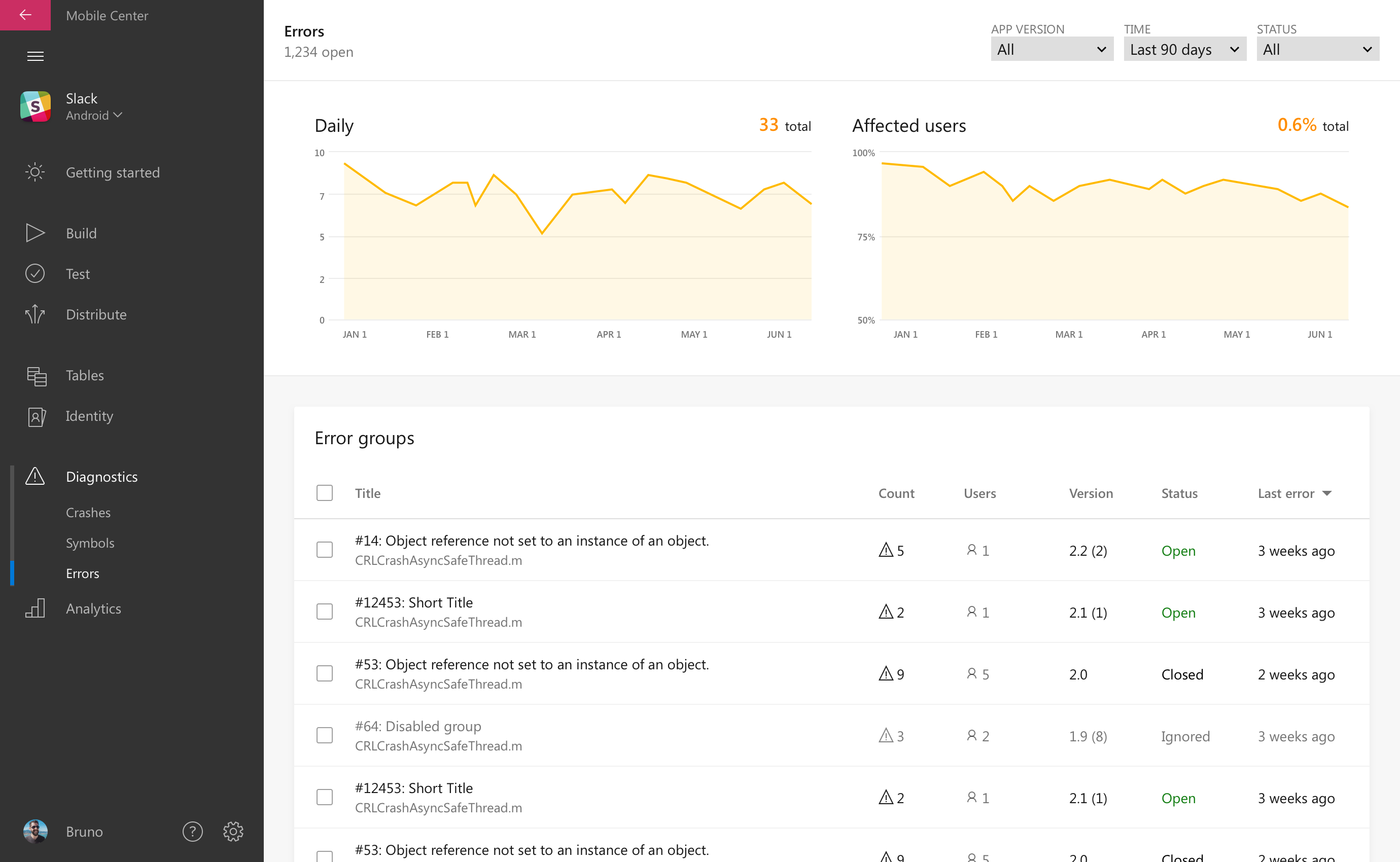The width and height of the screenshot is (1400, 862).
Task: Click the hamburger menu icon
Action: pyautogui.click(x=35, y=57)
